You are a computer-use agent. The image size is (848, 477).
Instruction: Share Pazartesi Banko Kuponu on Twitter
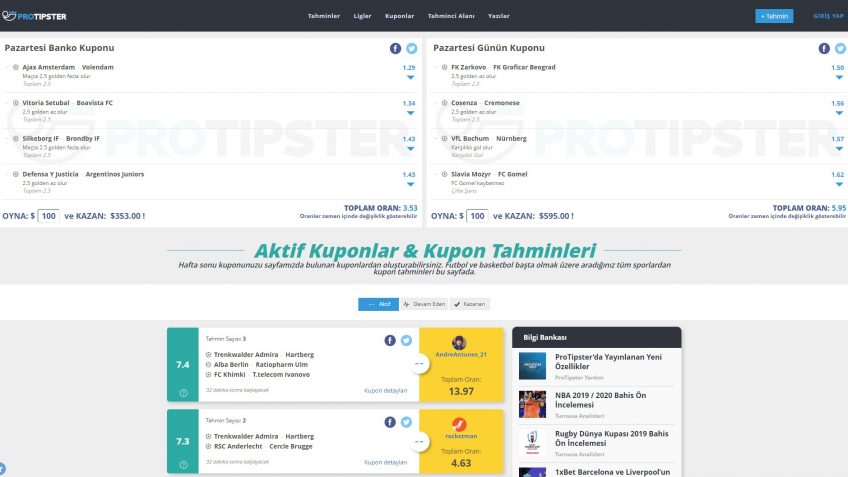[x=412, y=48]
